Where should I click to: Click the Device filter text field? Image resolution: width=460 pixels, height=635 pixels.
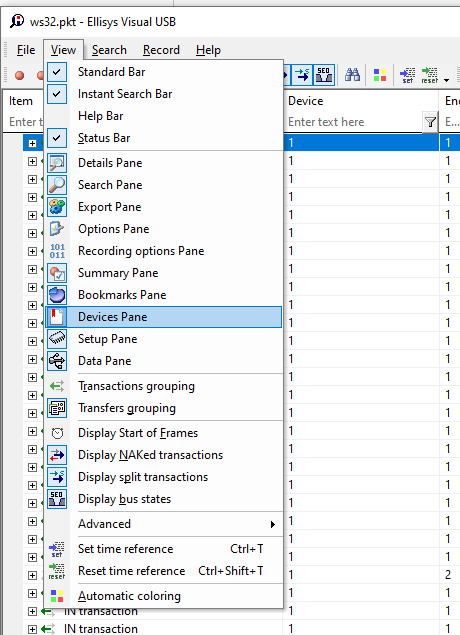354,122
